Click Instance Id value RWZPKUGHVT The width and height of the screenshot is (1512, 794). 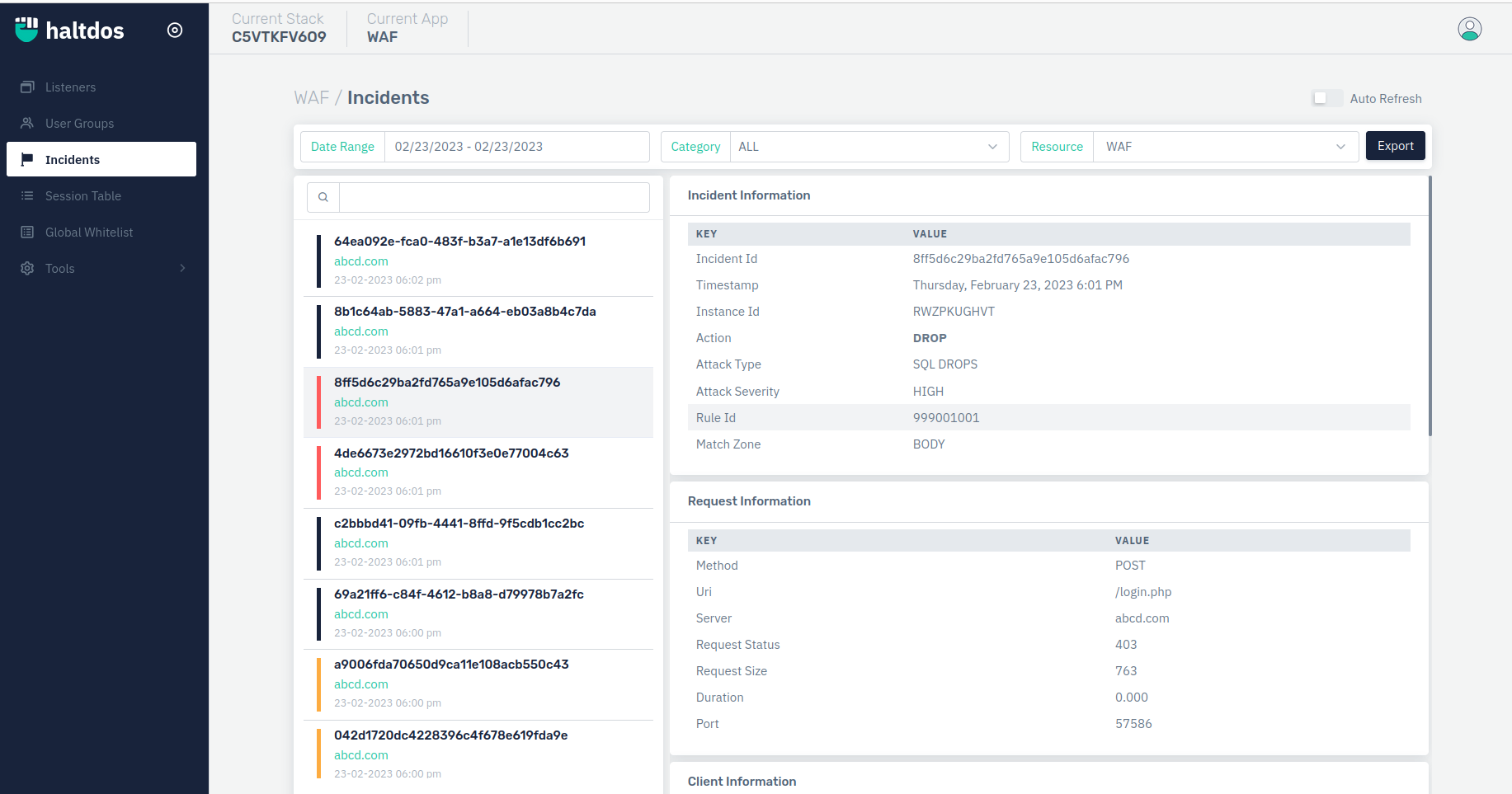(954, 312)
